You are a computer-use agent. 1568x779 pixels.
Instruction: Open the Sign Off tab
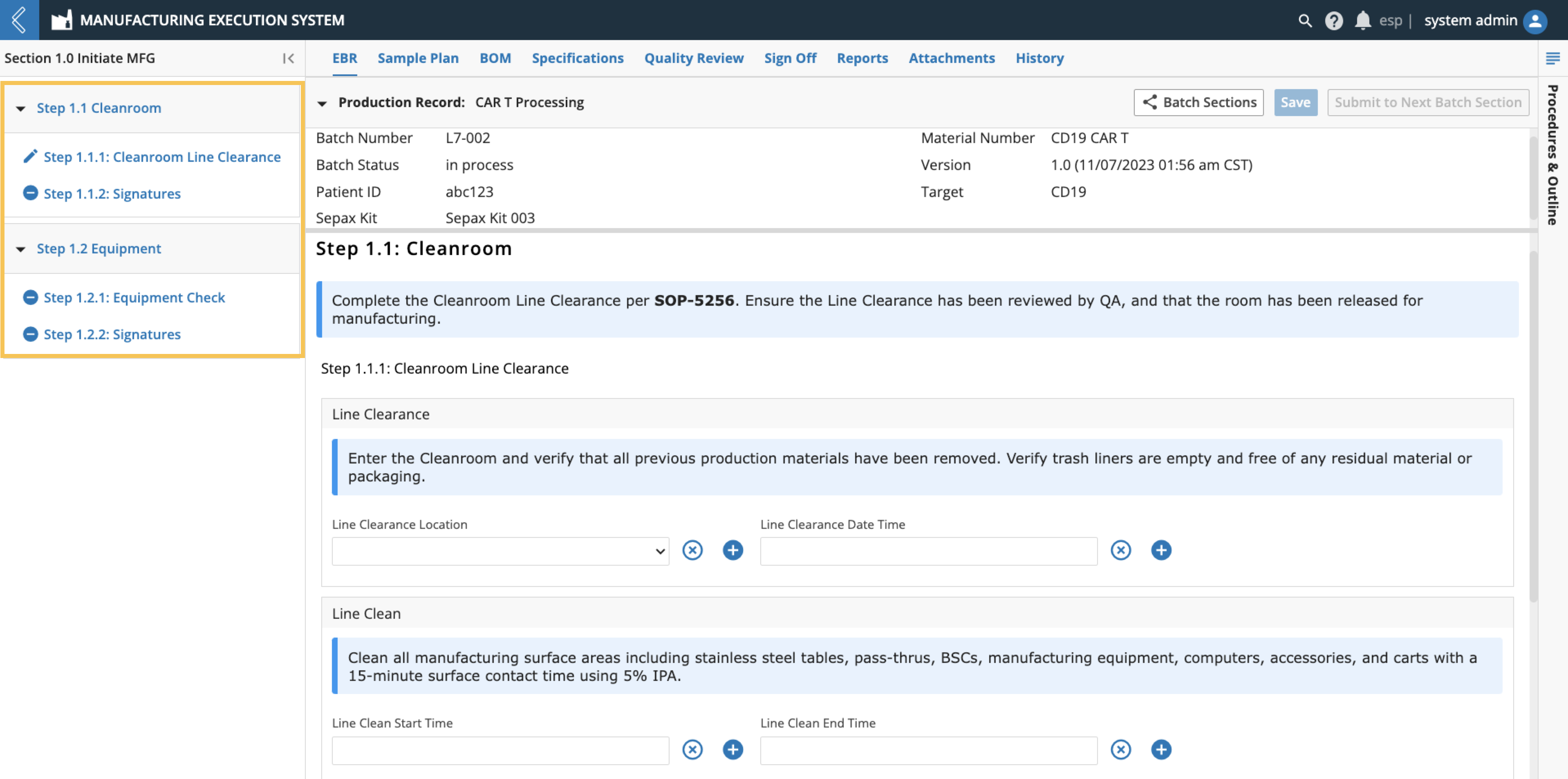click(790, 58)
